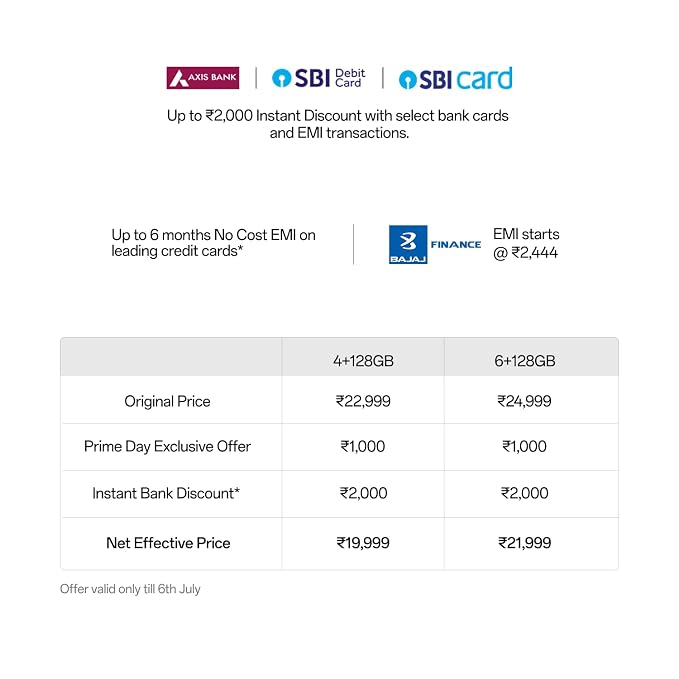679x679 pixels.
Task: Click the Instant Bank Discount label
Action: pos(166,493)
